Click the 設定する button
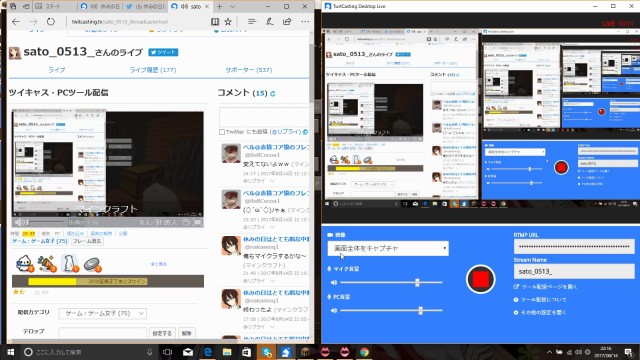This screenshot has width=640, height=360. coord(162,333)
